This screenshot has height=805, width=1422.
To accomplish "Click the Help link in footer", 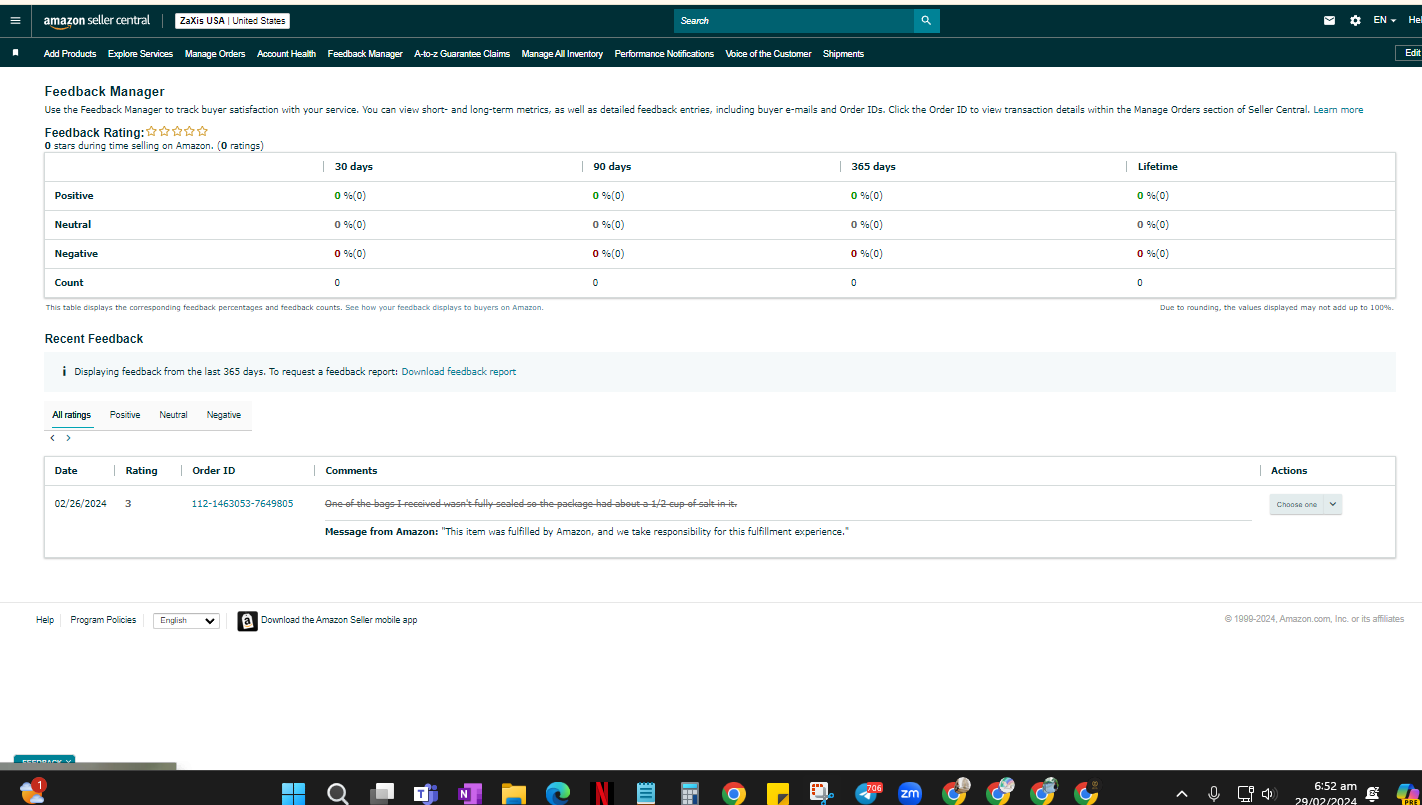I will (x=45, y=620).
